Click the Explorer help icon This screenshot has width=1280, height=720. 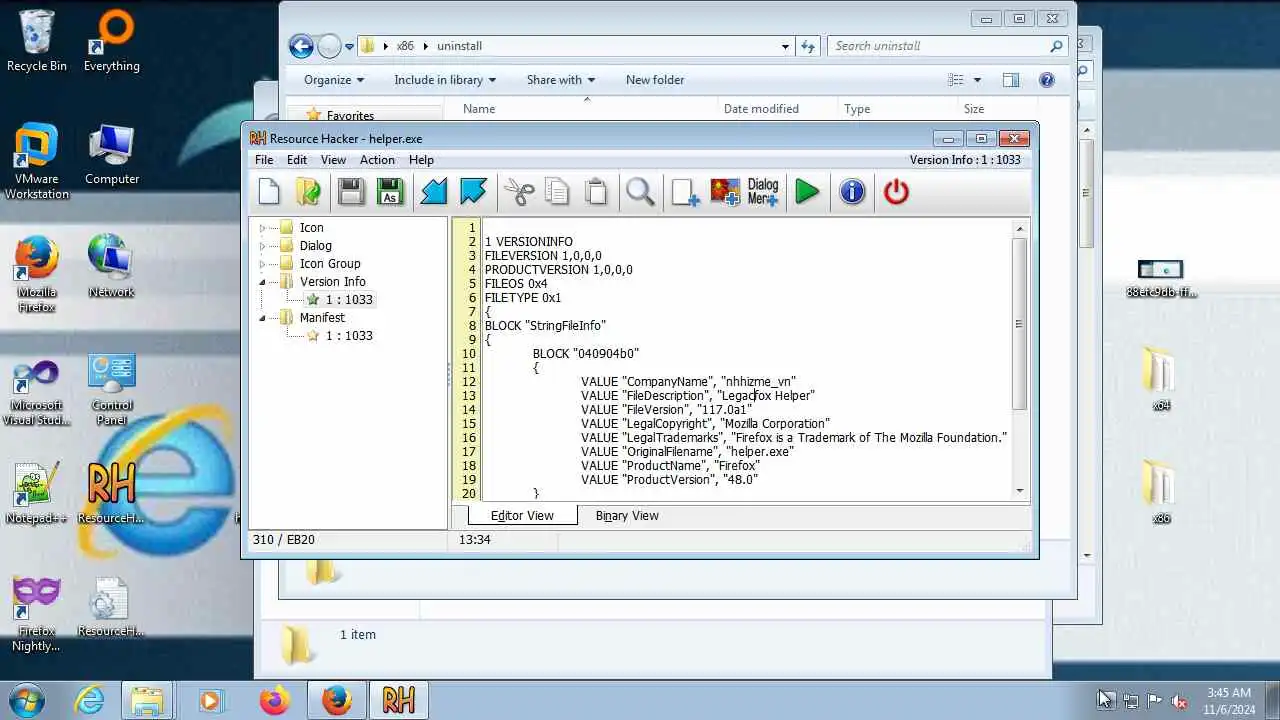pyautogui.click(x=1047, y=80)
